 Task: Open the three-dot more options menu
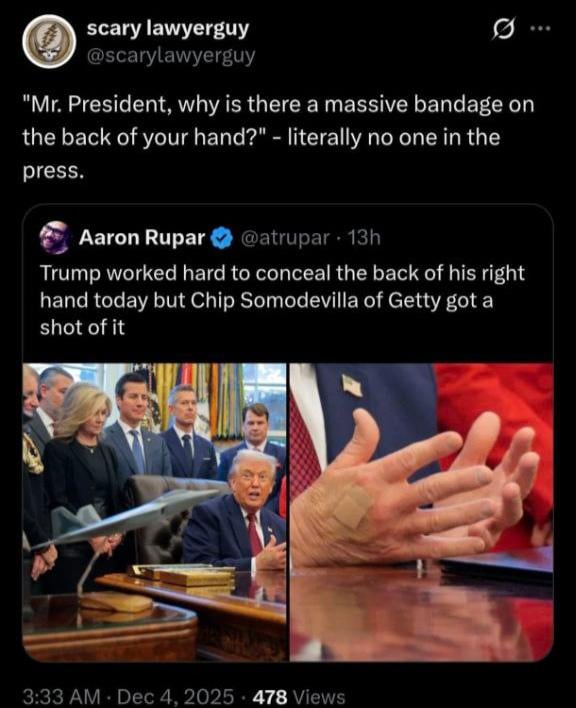540,28
